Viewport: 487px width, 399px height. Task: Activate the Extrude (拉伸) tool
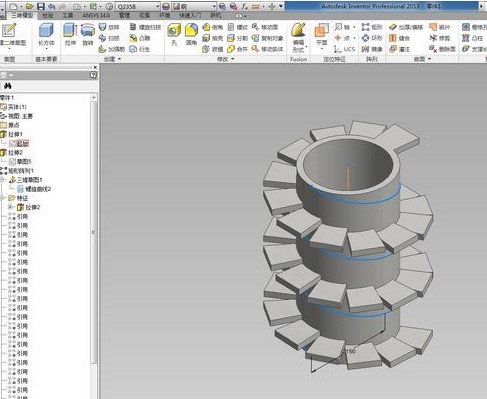(x=70, y=34)
